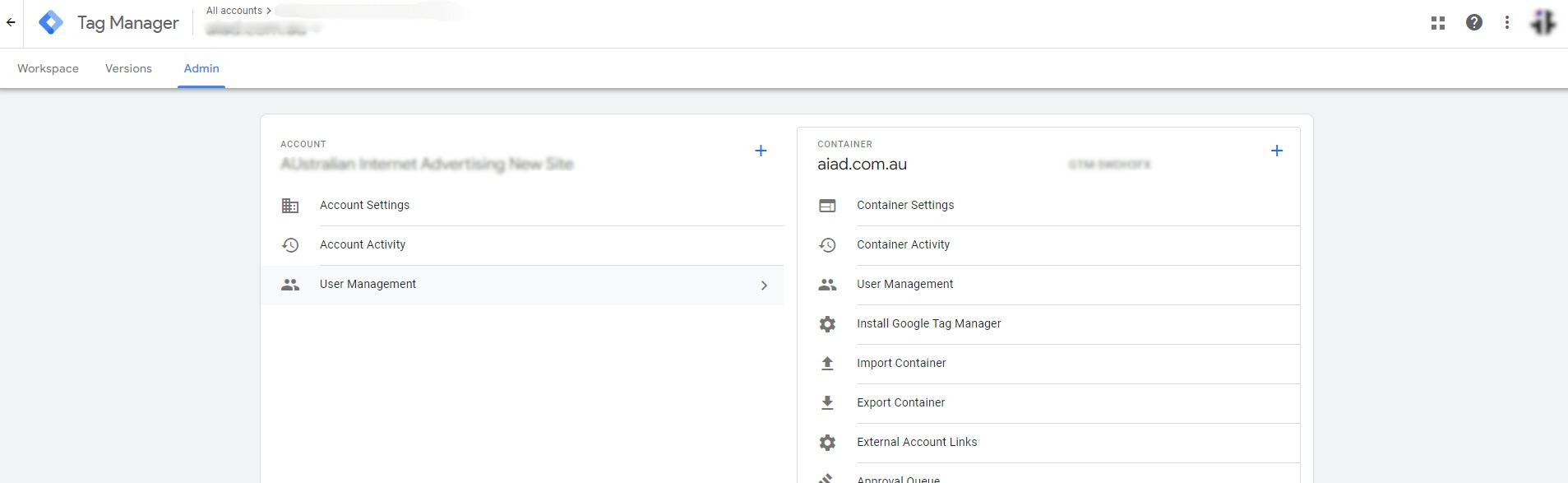The image size is (1568, 483).
Task: Open Import Container
Action: pyautogui.click(x=1048, y=364)
